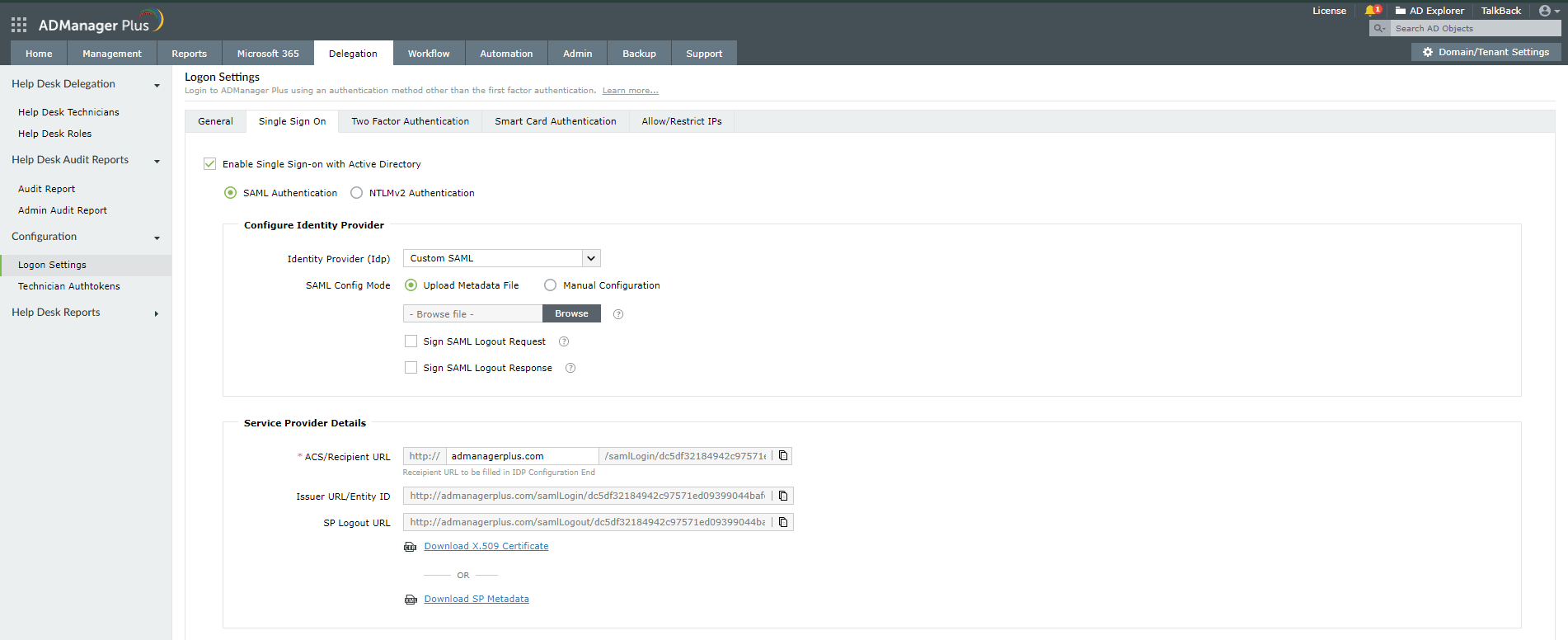Screen dimensions: 1568x640
Task: Open Admin Audit Report in sidebar
Action: click(x=63, y=210)
